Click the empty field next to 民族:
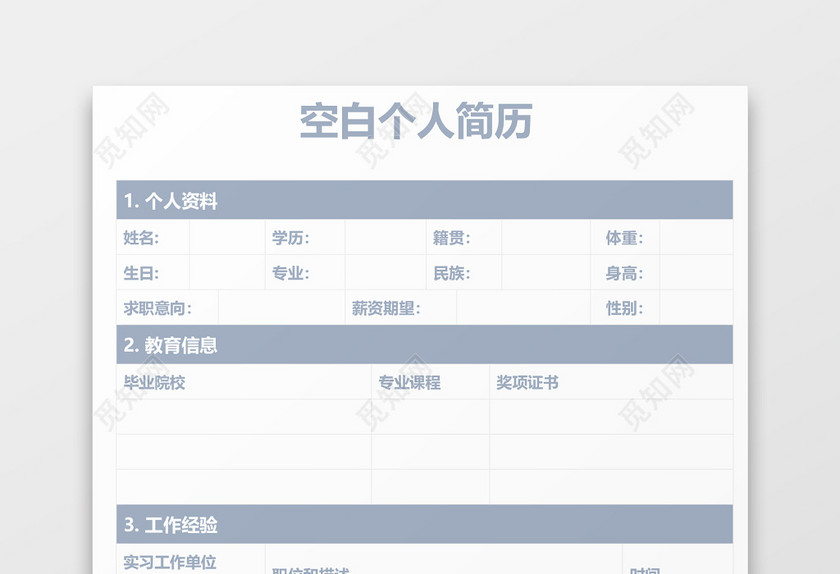 point(546,272)
